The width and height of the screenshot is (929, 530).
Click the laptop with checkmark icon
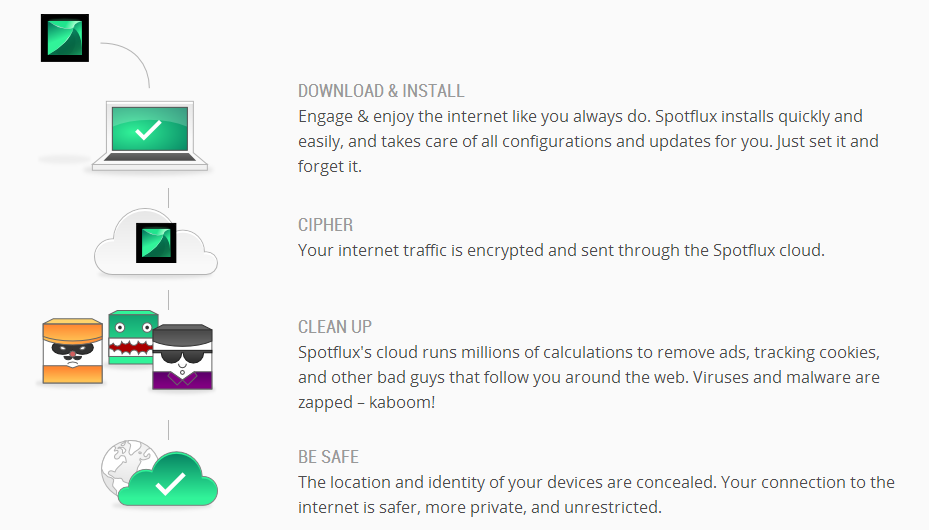pyautogui.click(x=150, y=136)
